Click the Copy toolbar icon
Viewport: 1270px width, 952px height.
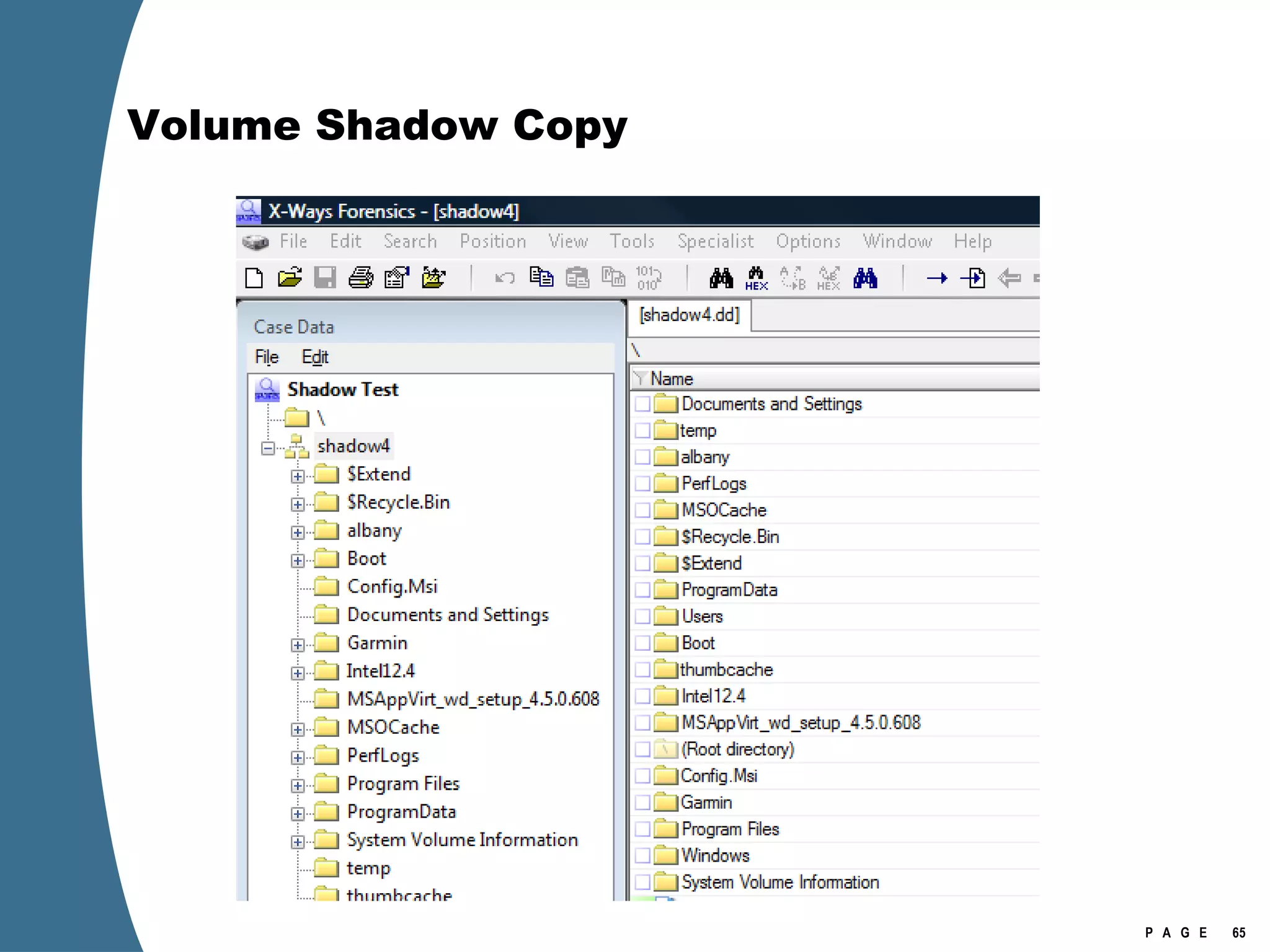[x=541, y=277]
